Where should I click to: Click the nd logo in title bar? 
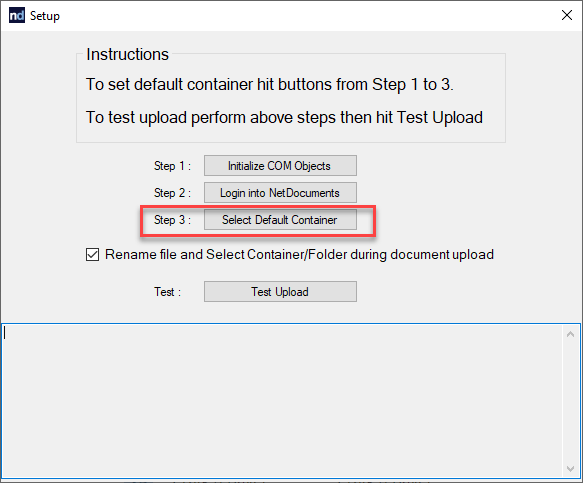[x=17, y=16]
